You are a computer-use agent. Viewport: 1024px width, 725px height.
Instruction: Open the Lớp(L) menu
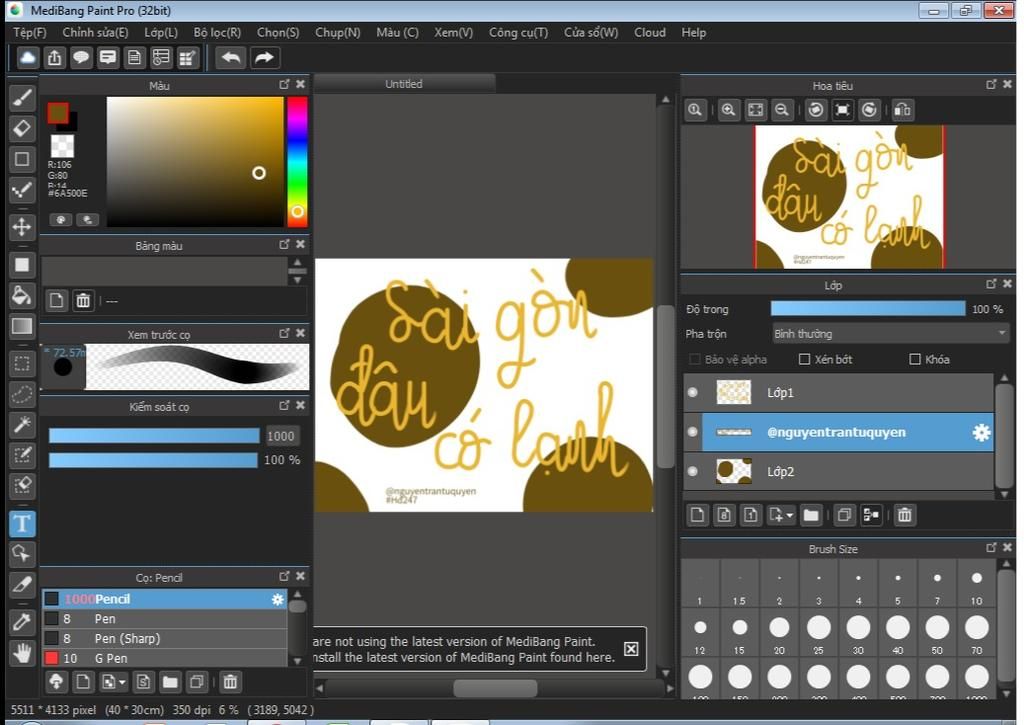coord(161,32)
